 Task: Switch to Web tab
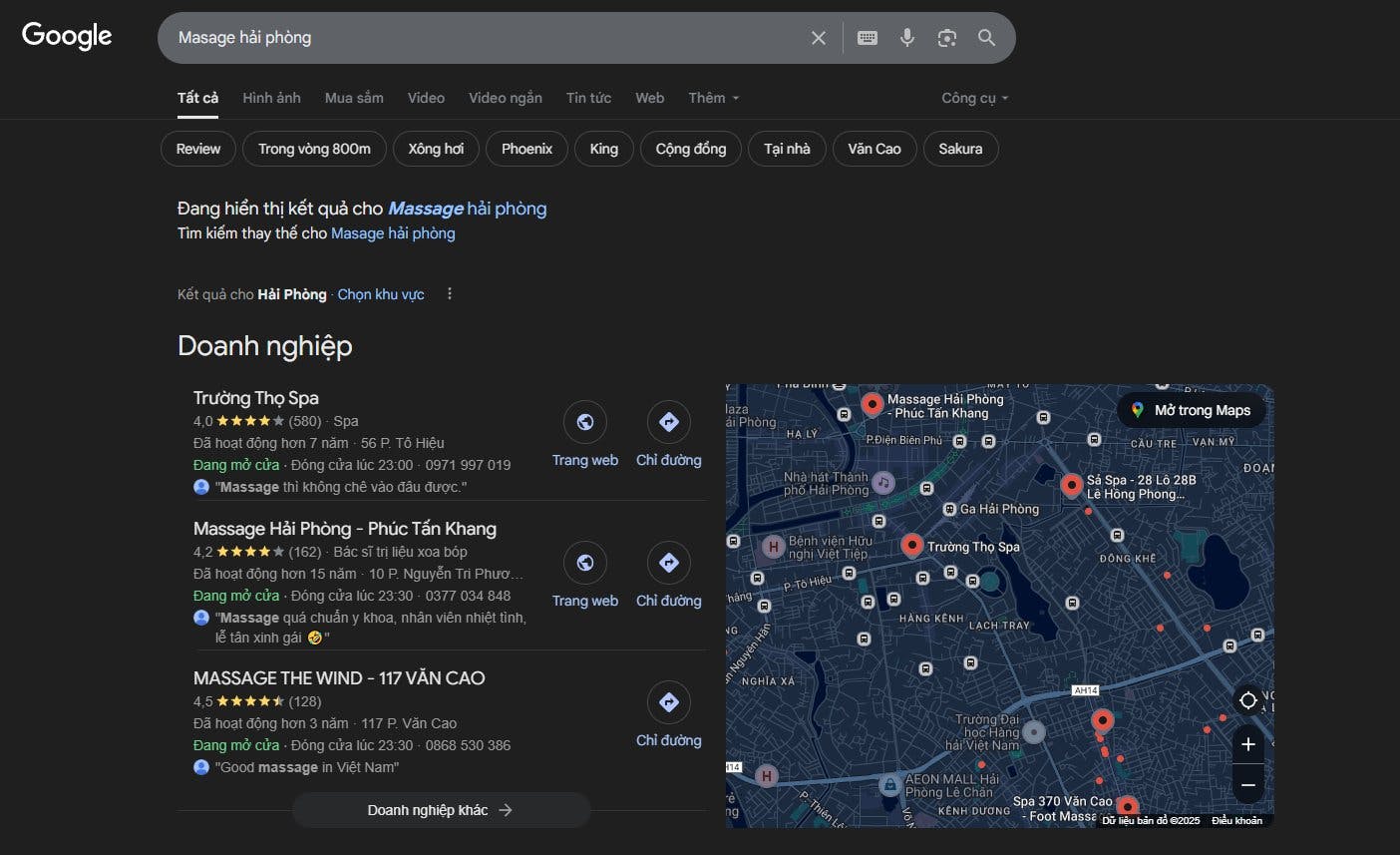pos(649,98)
